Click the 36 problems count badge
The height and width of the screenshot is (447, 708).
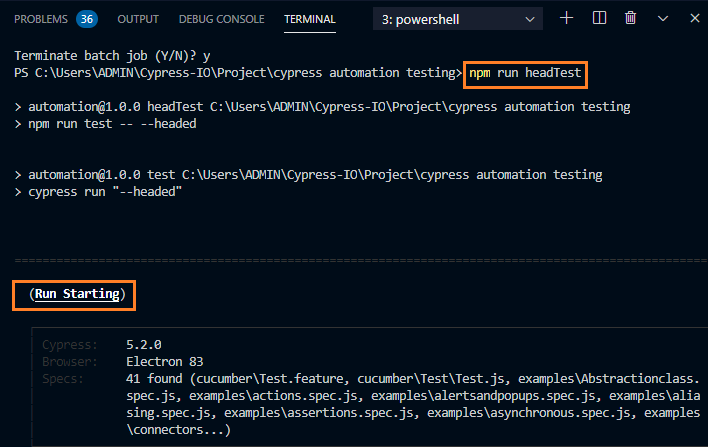(87, 19)
